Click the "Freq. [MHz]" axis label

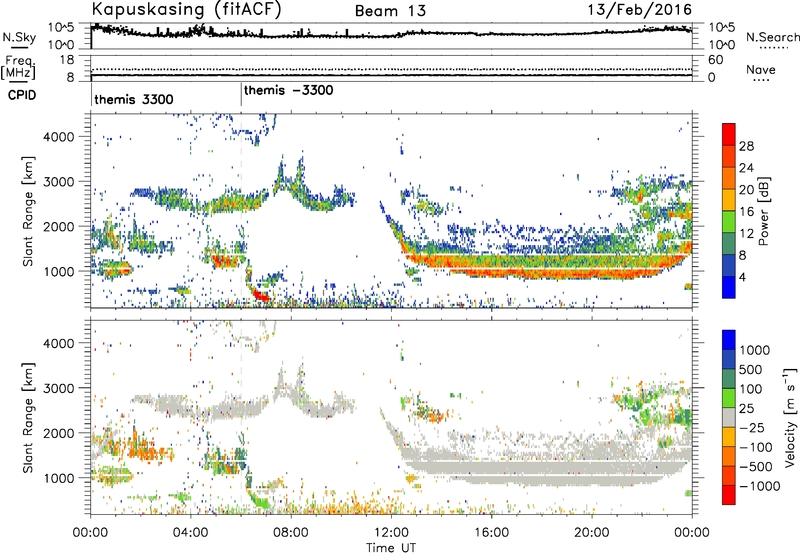coord(19,68)
